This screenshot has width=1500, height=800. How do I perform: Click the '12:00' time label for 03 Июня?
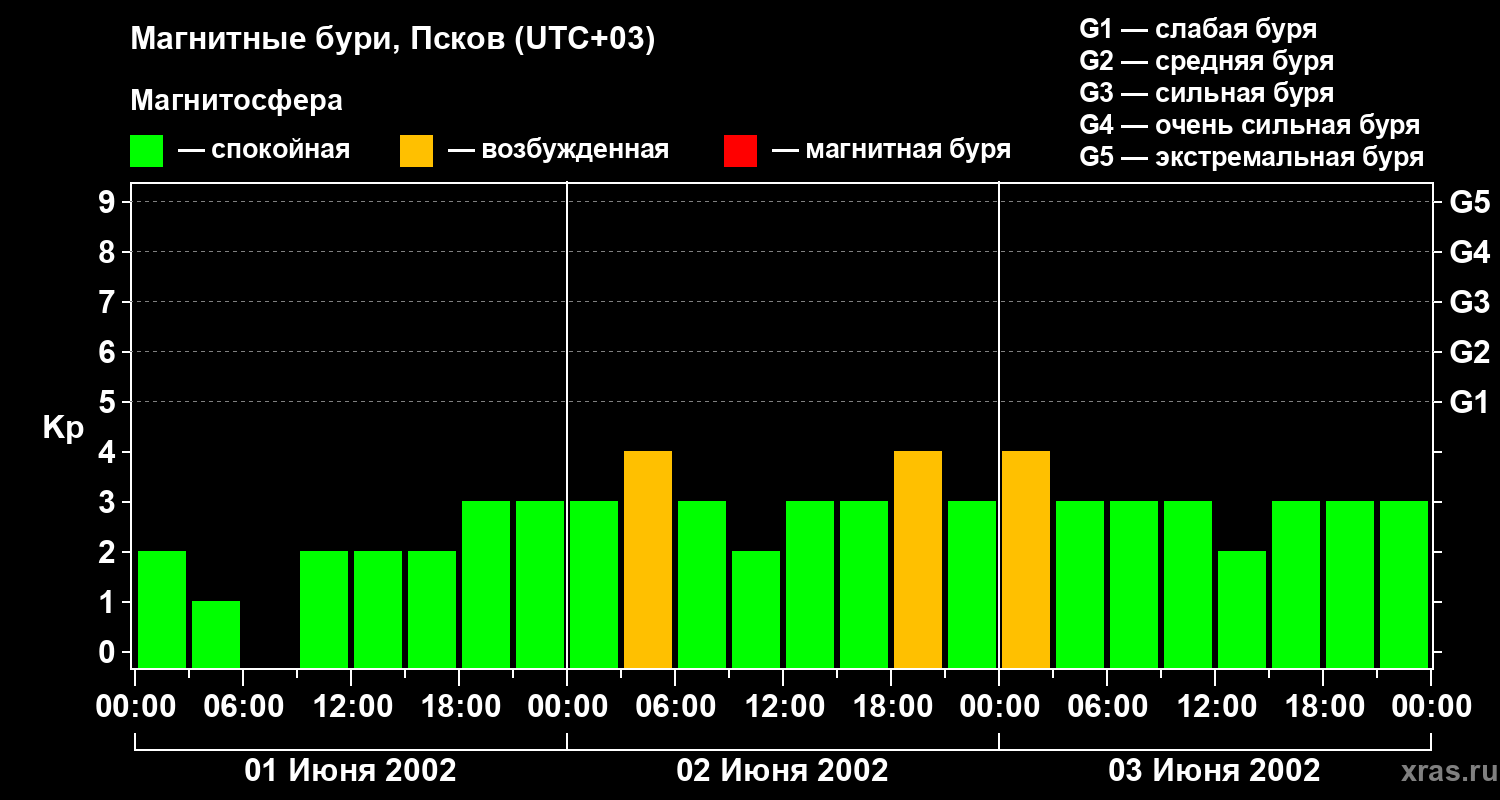coord(1215,707)
